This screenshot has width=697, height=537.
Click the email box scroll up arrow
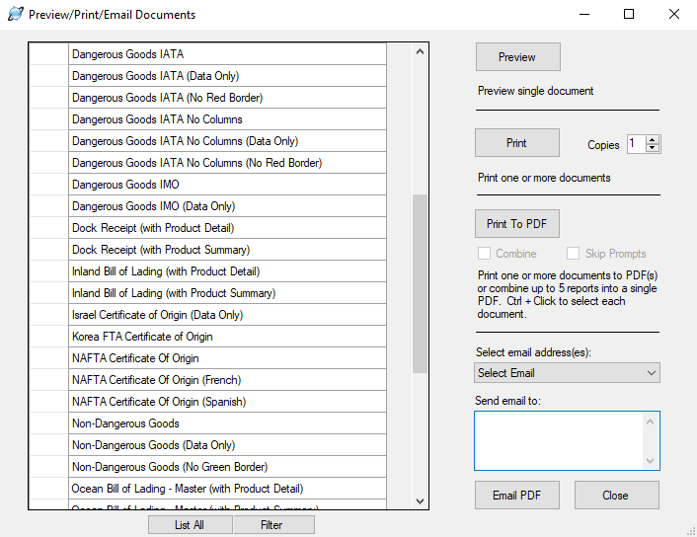pos(650,421)
